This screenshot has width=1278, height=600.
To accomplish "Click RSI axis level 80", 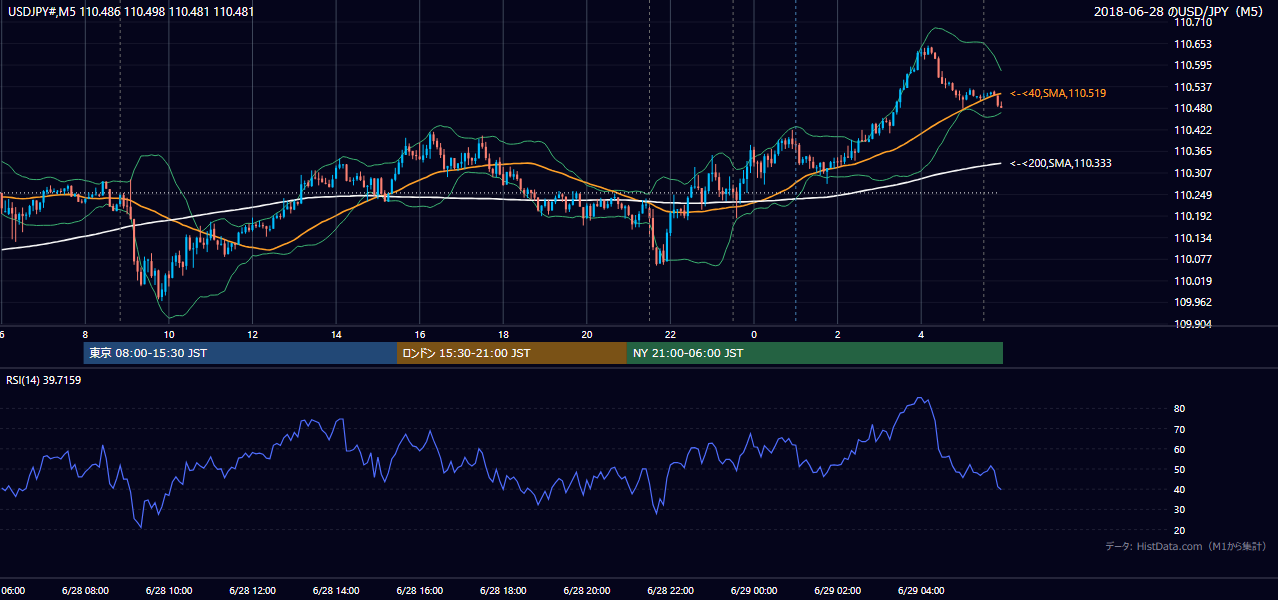I will coord(1179,409).
